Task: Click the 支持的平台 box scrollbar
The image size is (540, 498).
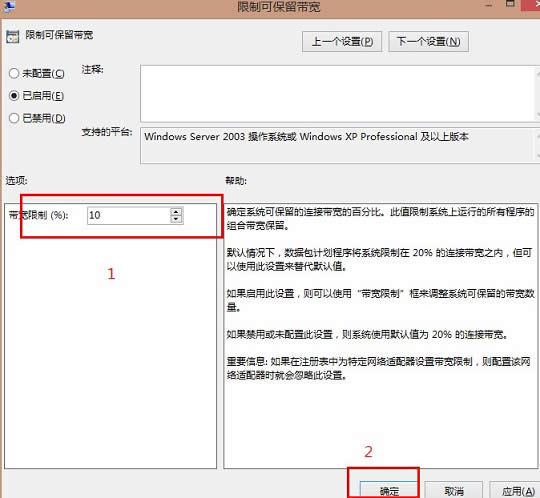Action: point(537,145)
